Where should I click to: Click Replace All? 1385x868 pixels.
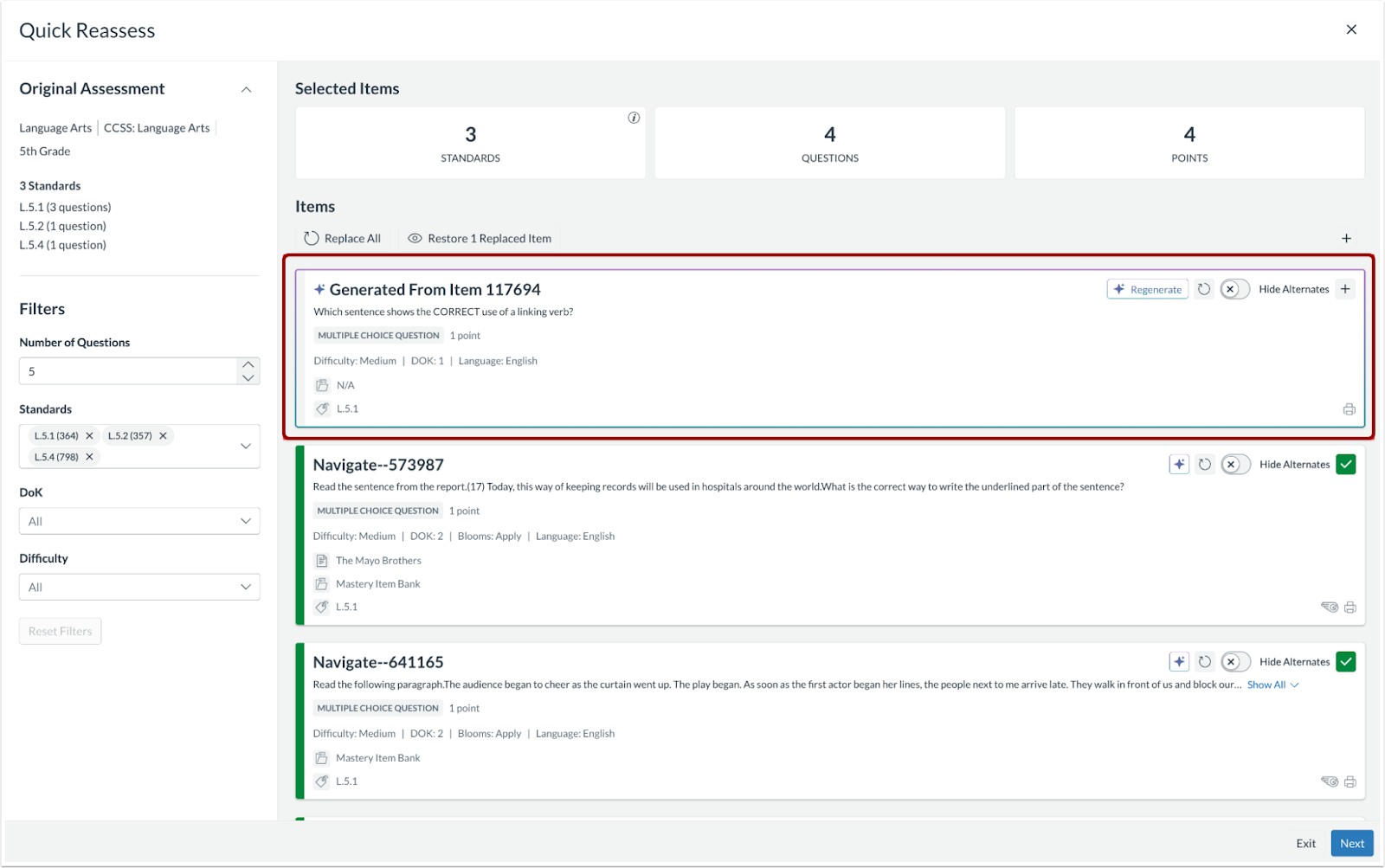tap(343, 238)
